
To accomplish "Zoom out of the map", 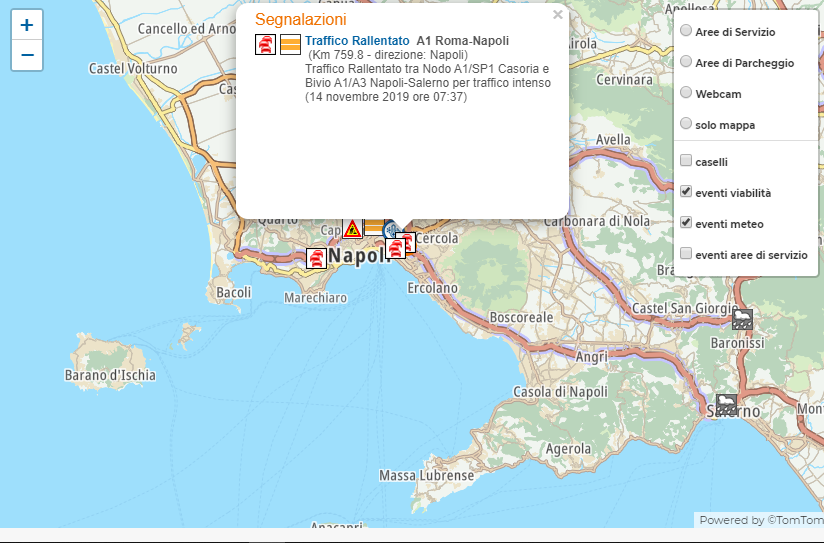I will pyautogui.click(x=27, y=55).
